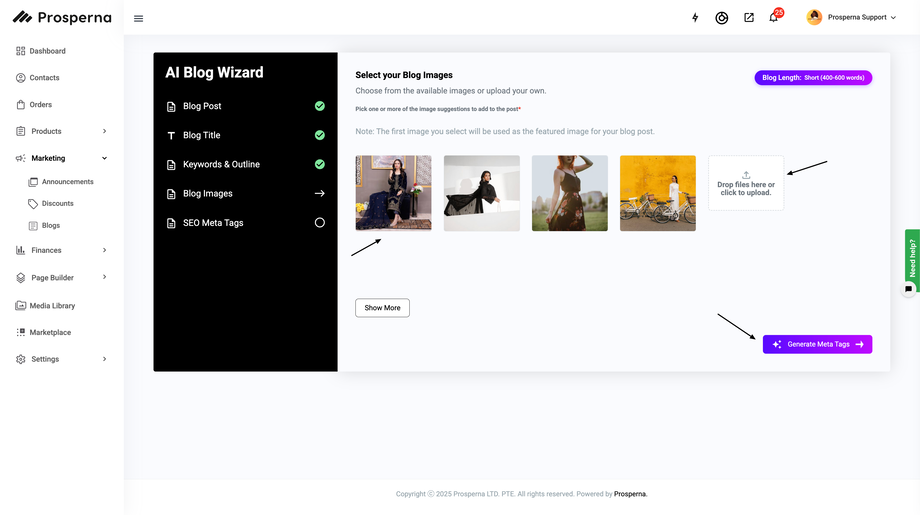The image size is (920, 515).
Task: Collapse the Marketing submenu chevron
Action: tap(104, 158)
